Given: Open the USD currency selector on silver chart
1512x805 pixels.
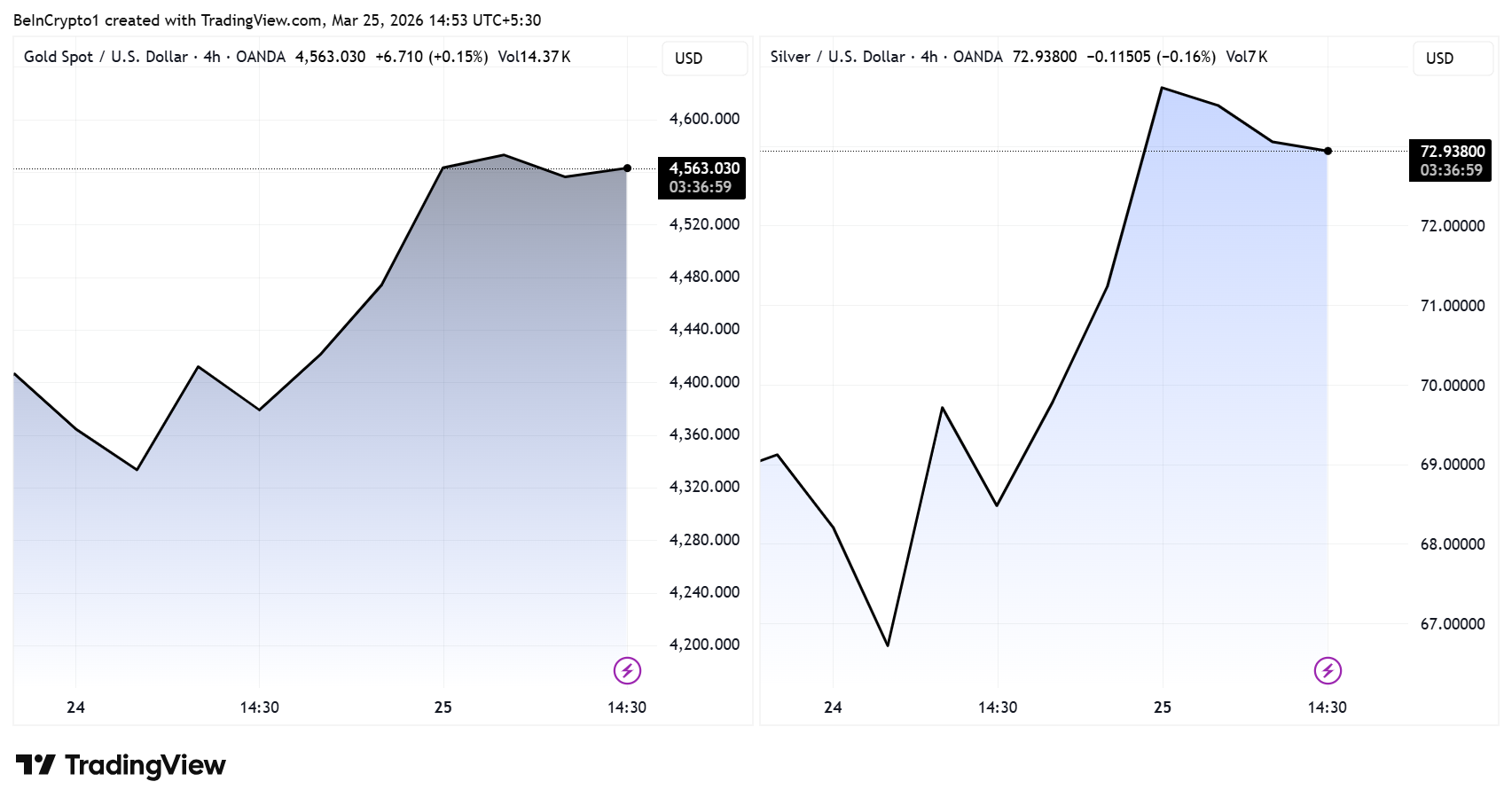Looking at the screenshot, I should (x=1439, y=59).
